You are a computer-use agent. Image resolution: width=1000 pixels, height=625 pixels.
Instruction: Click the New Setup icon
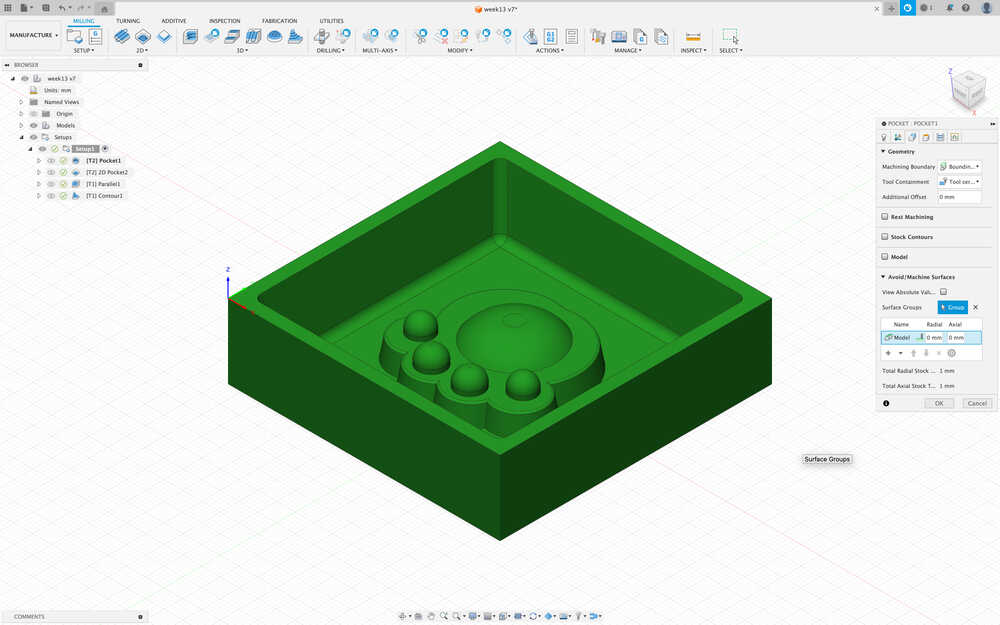coord(75,36)
